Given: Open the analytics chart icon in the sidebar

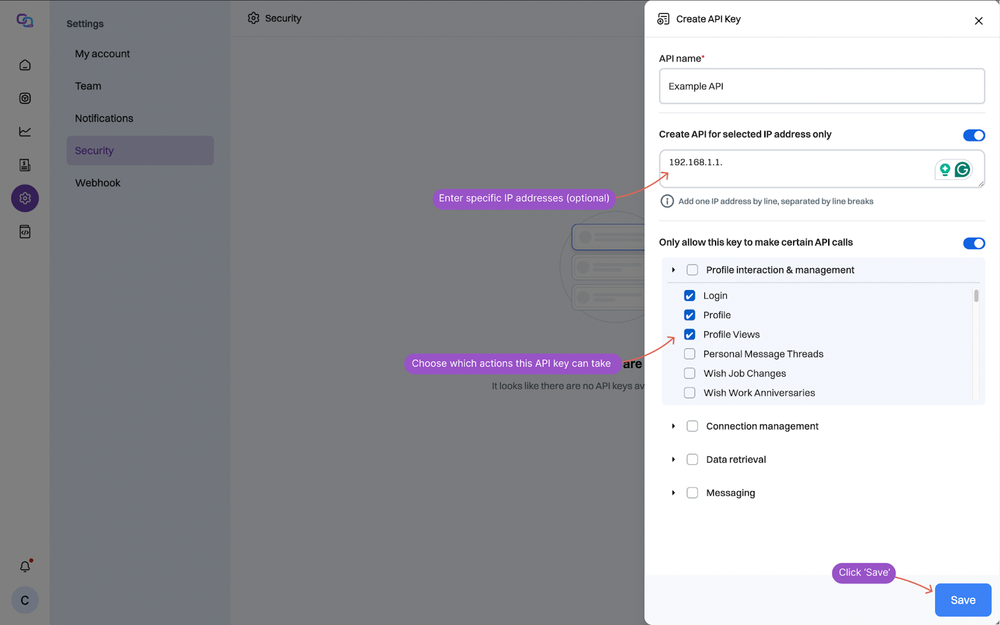Looking at the screenshot, I should (24, 131).
